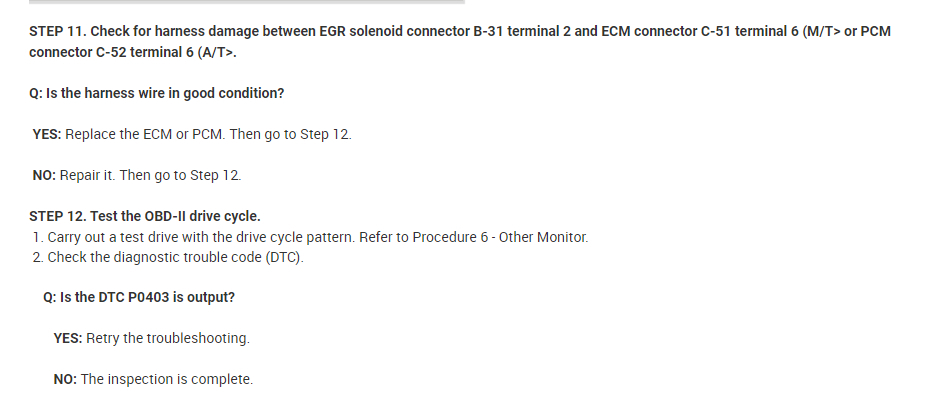The width and height of the screenshot is (938, 405).
Task: Click the "STEP 12. Test the OBD-II drive cycle" heading
Action: [x=146, y=216]
